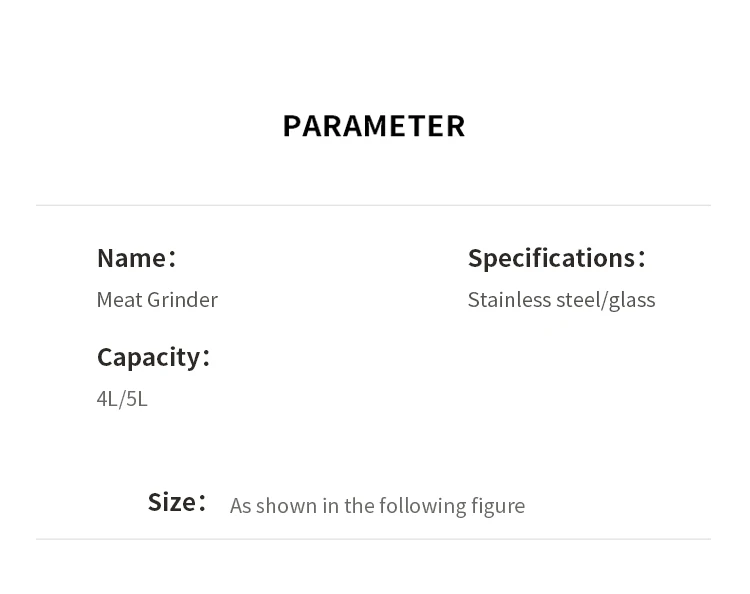The height and width of the screenshot is (594, 750).
Task: Click the word shown
Action: tap(286, 506)
